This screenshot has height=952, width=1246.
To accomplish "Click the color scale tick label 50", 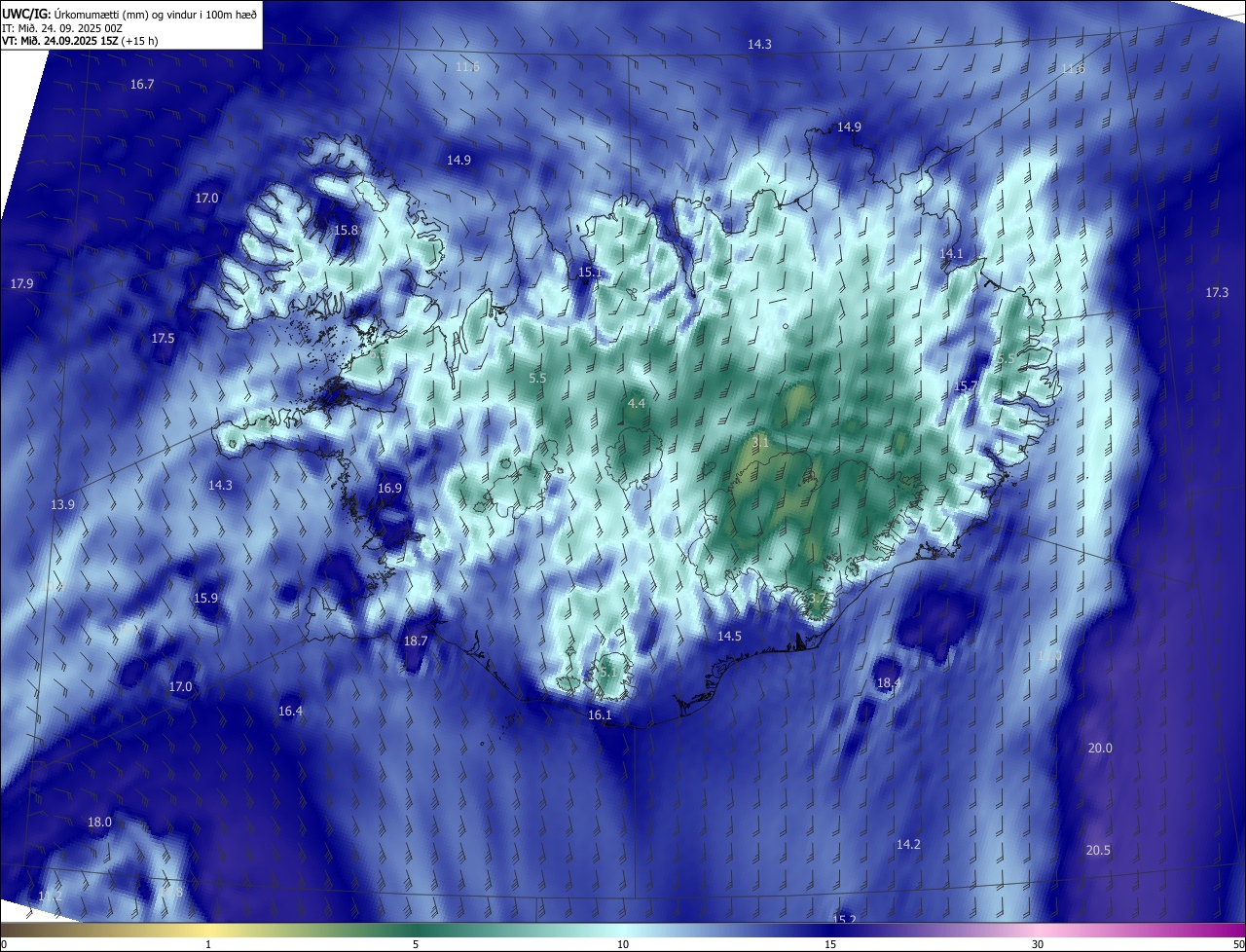I will coord(1238,945).
